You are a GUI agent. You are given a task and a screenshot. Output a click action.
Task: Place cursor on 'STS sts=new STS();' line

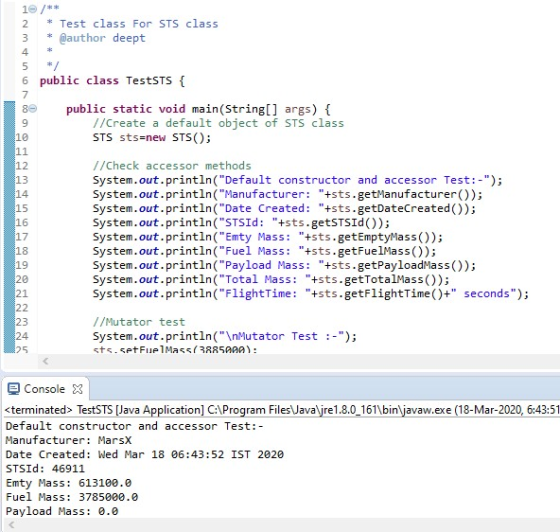(152, 137)
